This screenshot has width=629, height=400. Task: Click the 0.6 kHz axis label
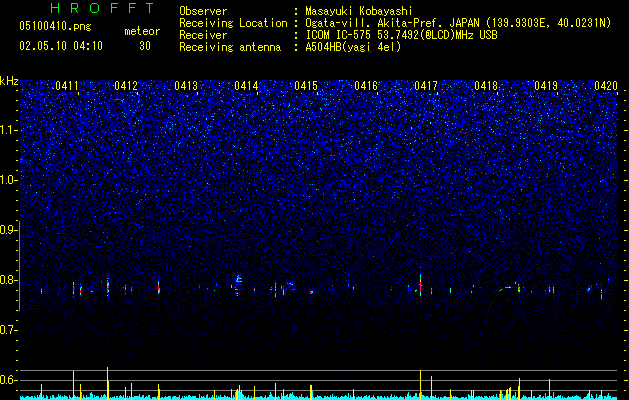point(8,380)
